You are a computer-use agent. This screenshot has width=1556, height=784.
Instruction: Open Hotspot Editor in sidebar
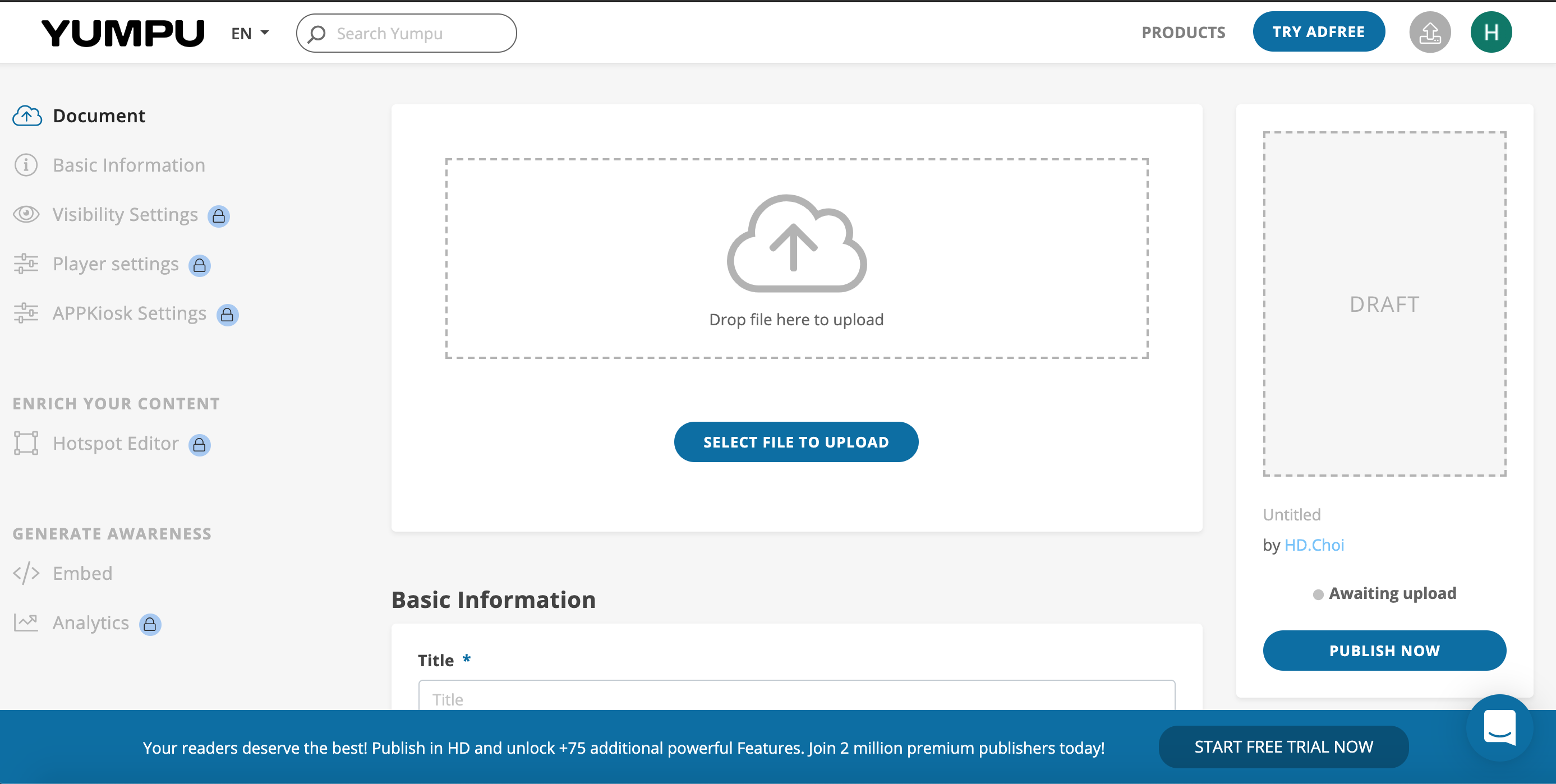(x=116, y=444)
